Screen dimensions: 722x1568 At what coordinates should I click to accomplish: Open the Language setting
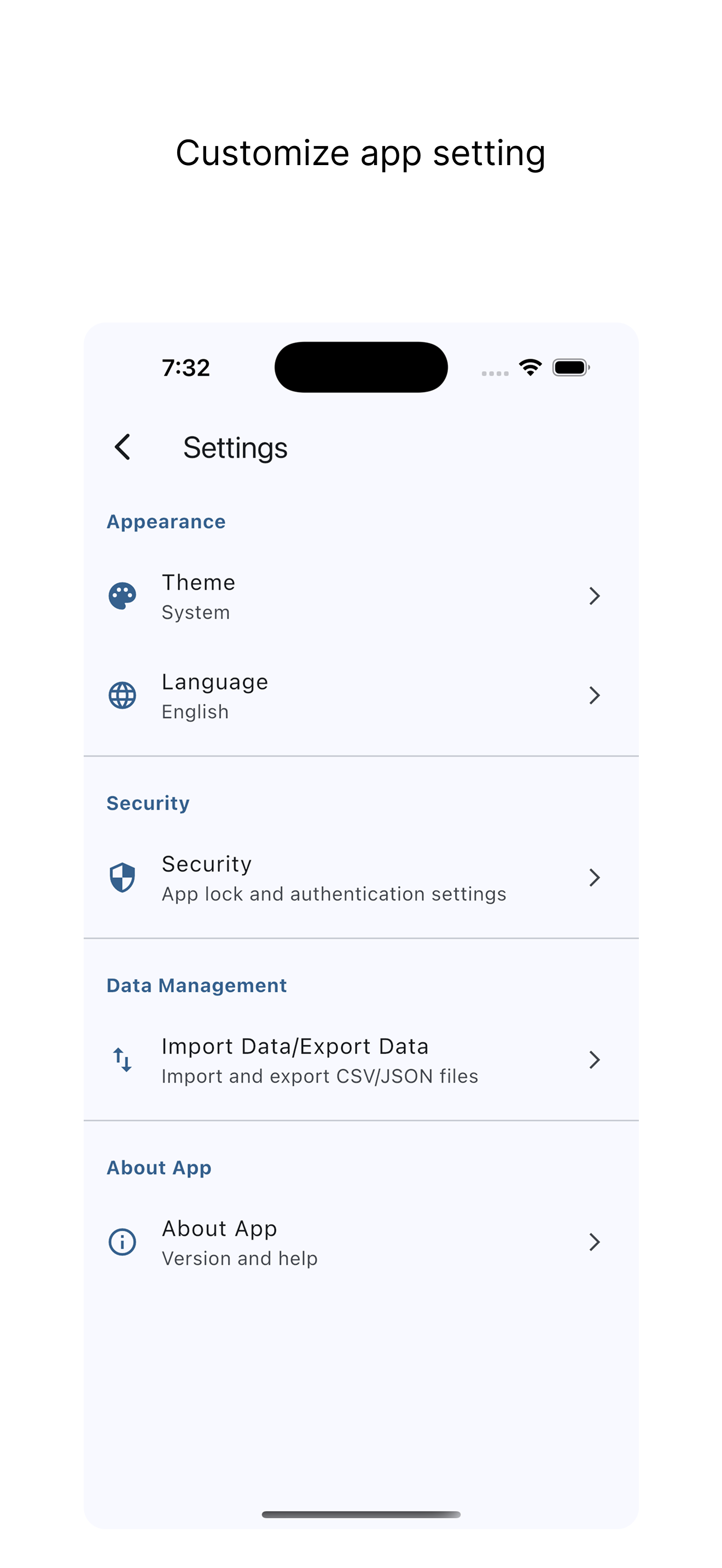pos(361,695)
